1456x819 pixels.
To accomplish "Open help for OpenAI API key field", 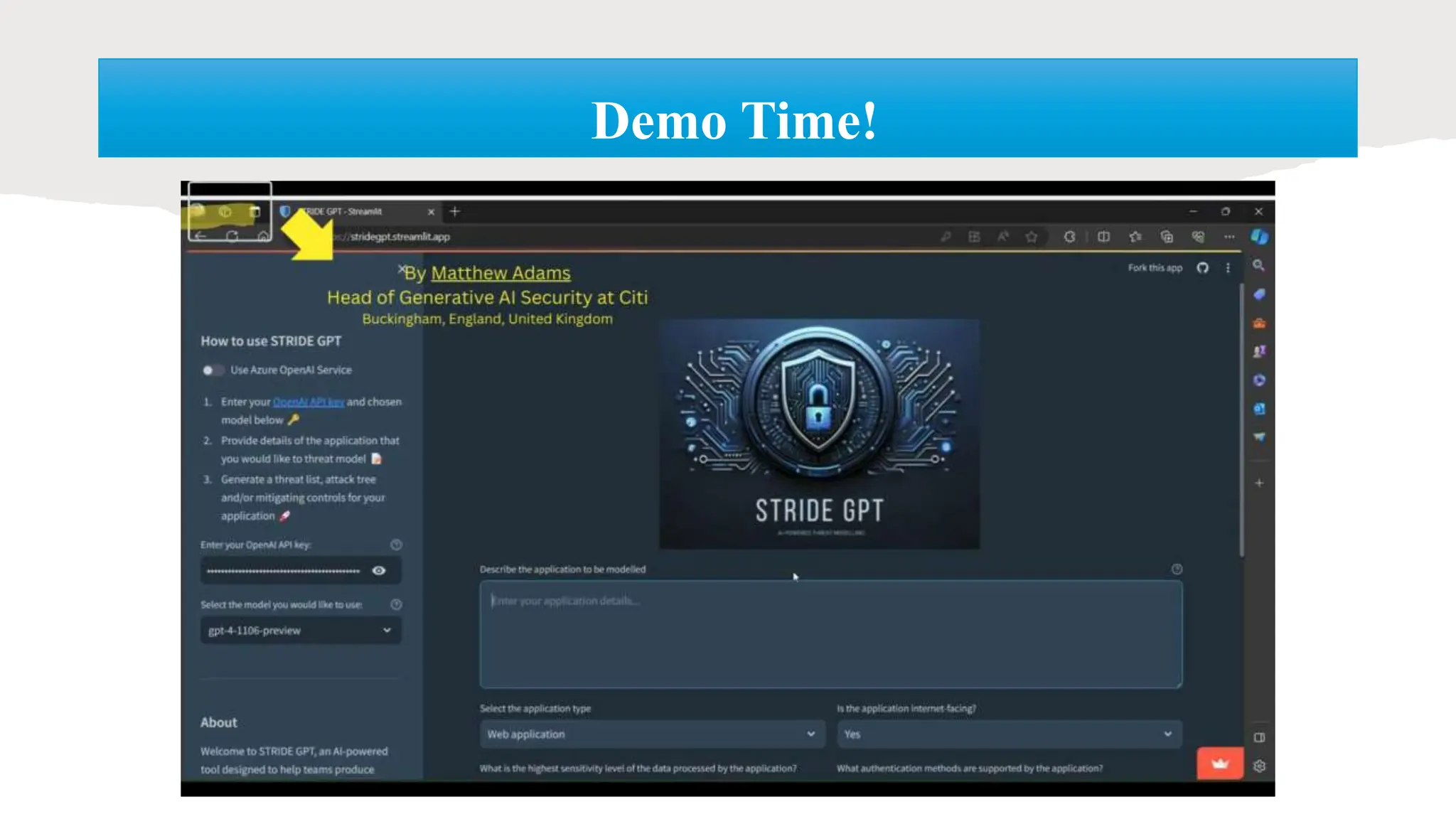I will point(396,545).
